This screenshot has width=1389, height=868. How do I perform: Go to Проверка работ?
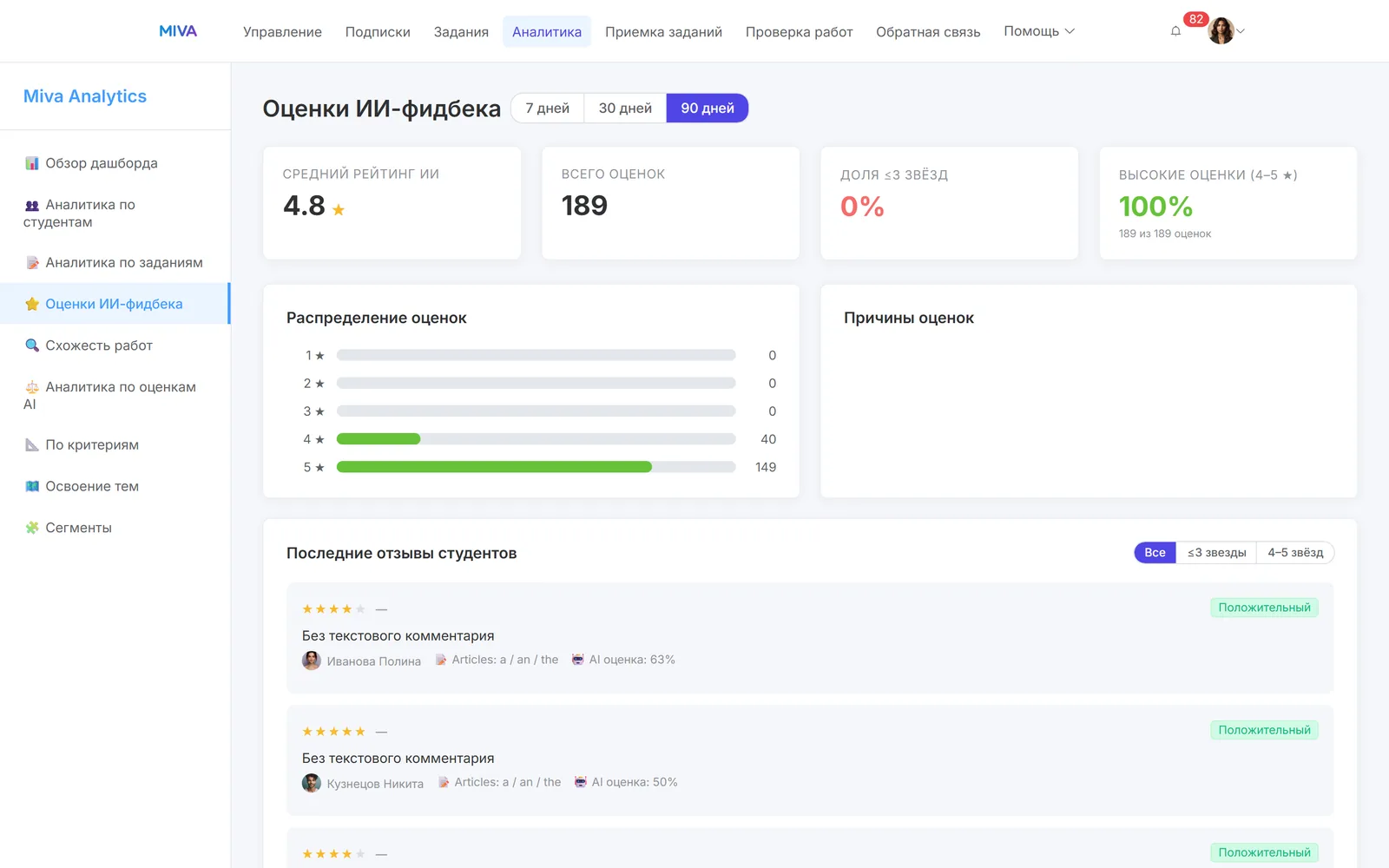[799, 32]
